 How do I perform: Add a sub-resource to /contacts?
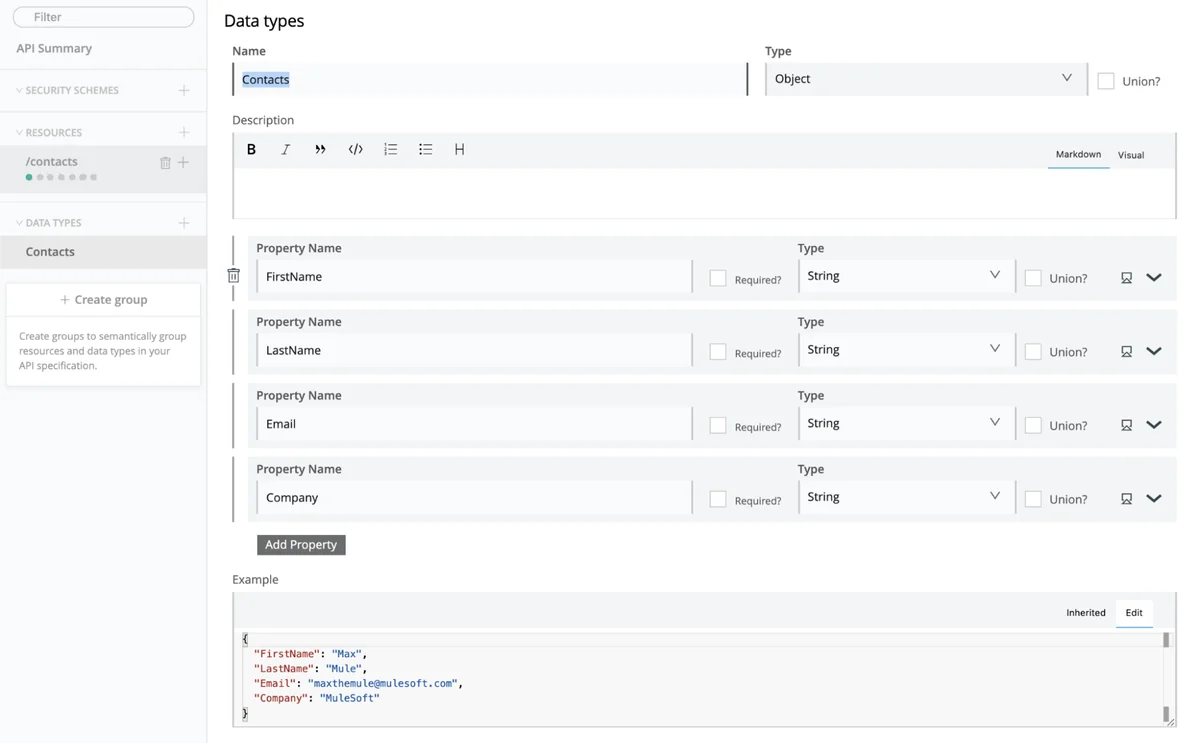point(183,162)
